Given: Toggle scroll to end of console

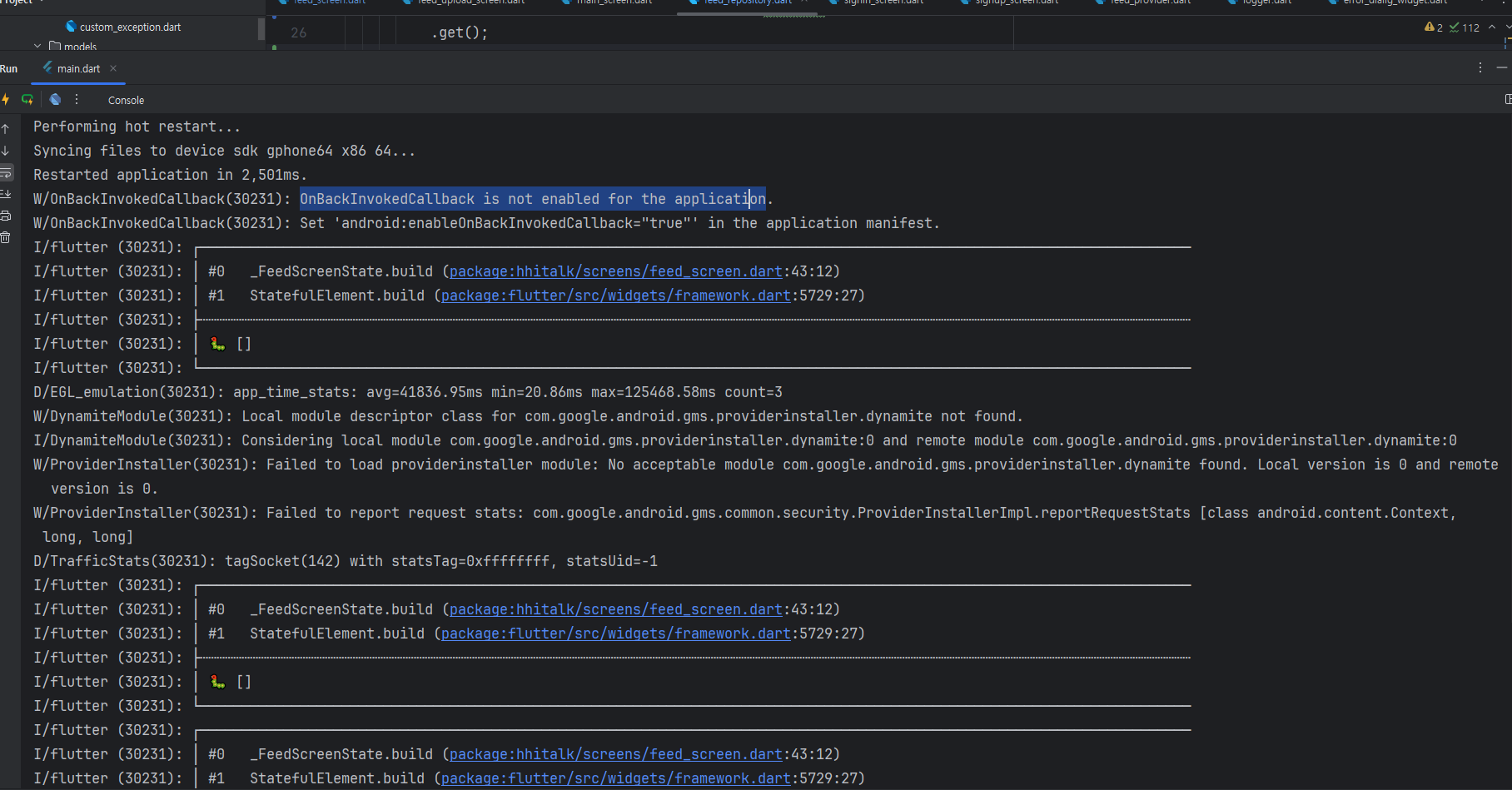Looking at the screenshot, I should click(5, 194).
